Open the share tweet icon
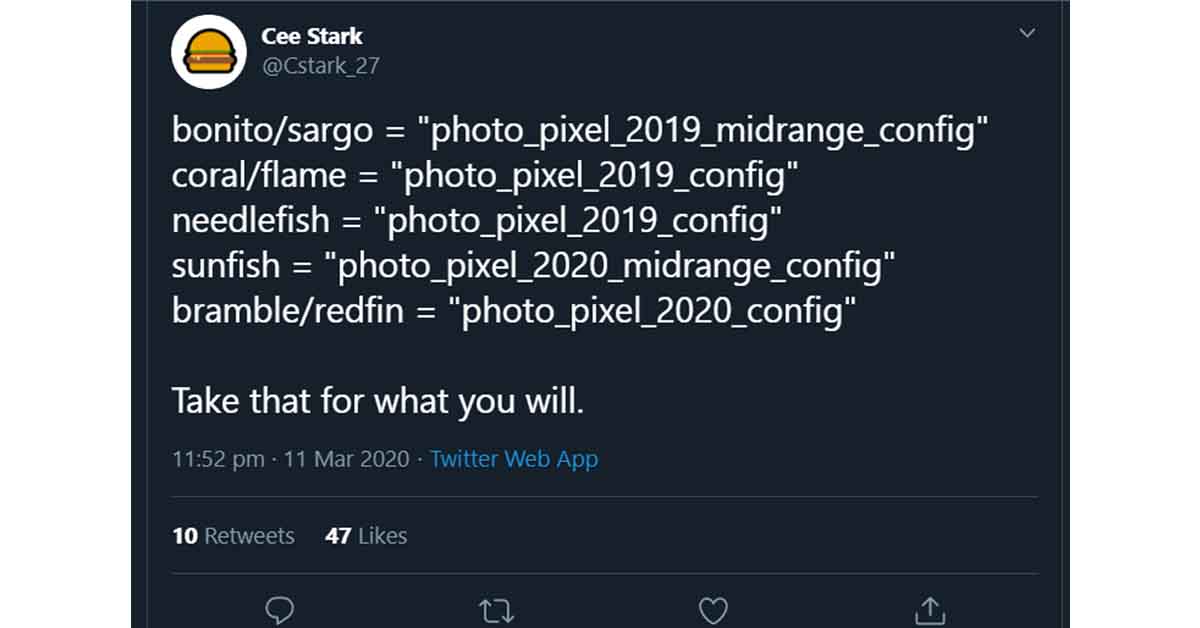 [930, 609]
